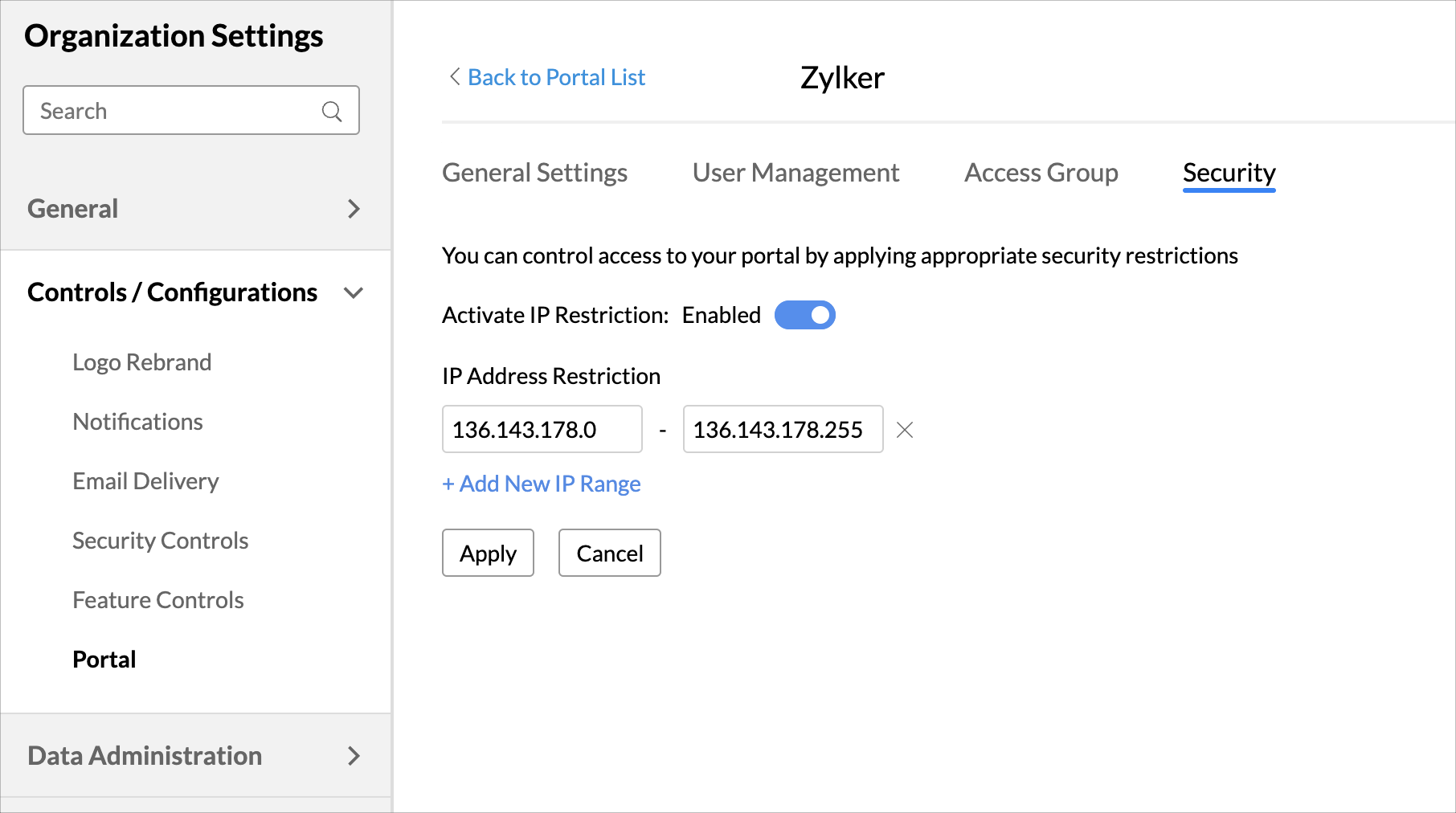
Task: Select the Access Group tab
Action: click(x=1041, y=173)
